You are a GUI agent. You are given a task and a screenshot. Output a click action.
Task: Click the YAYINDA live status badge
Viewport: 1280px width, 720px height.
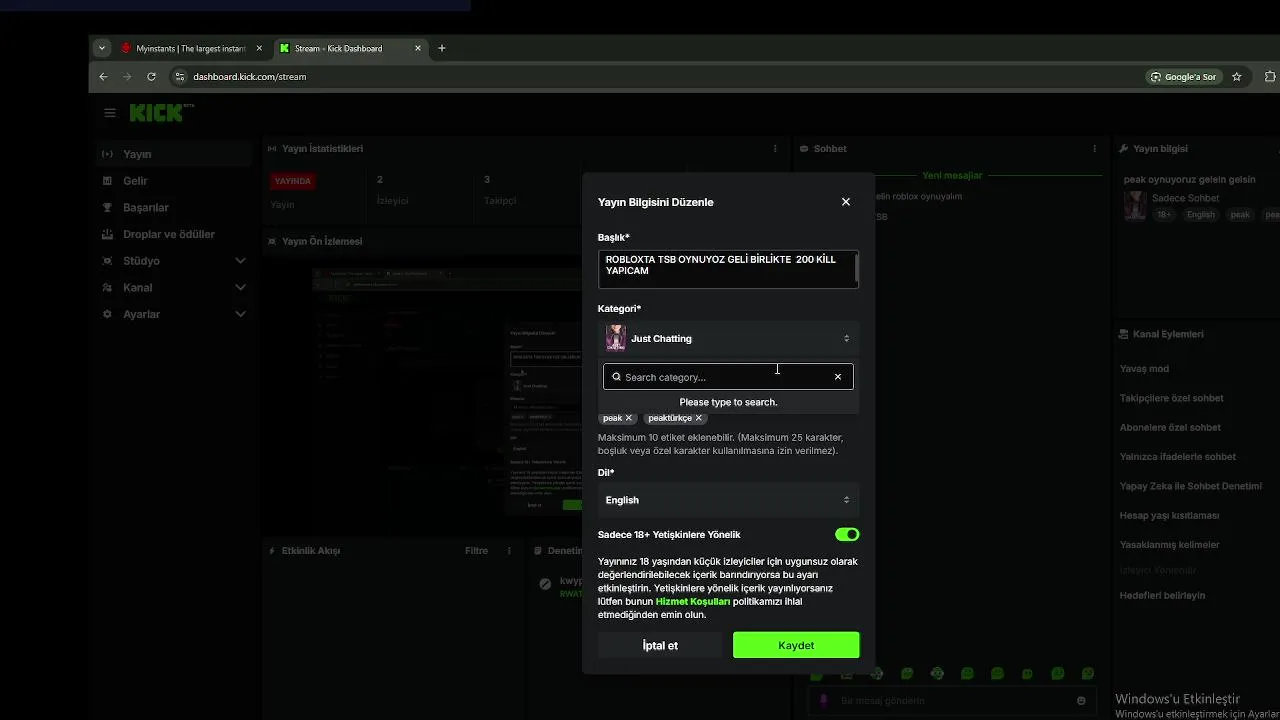293,181
